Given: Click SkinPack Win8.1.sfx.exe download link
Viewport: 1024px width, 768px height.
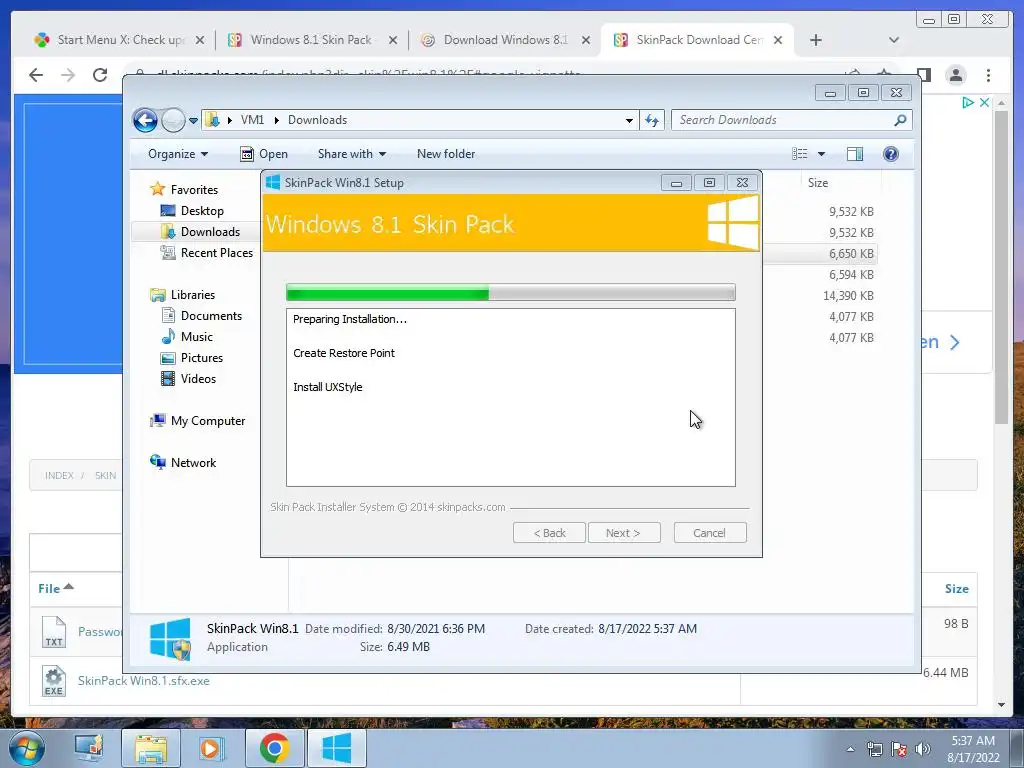Looking at the screenshot, I should click(x=144, y=680).
